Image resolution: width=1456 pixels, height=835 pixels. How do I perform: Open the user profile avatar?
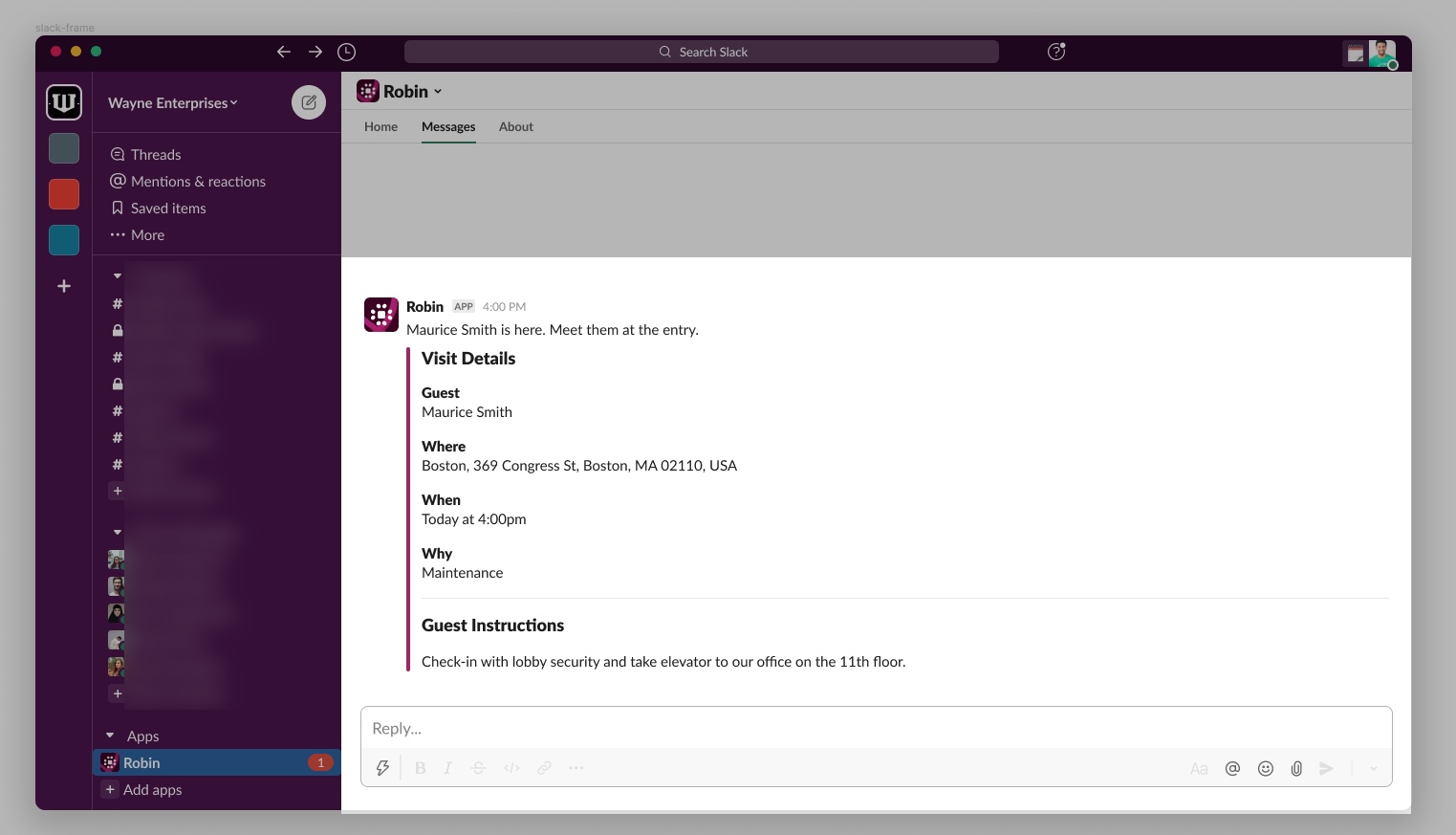coord(1382,54)
